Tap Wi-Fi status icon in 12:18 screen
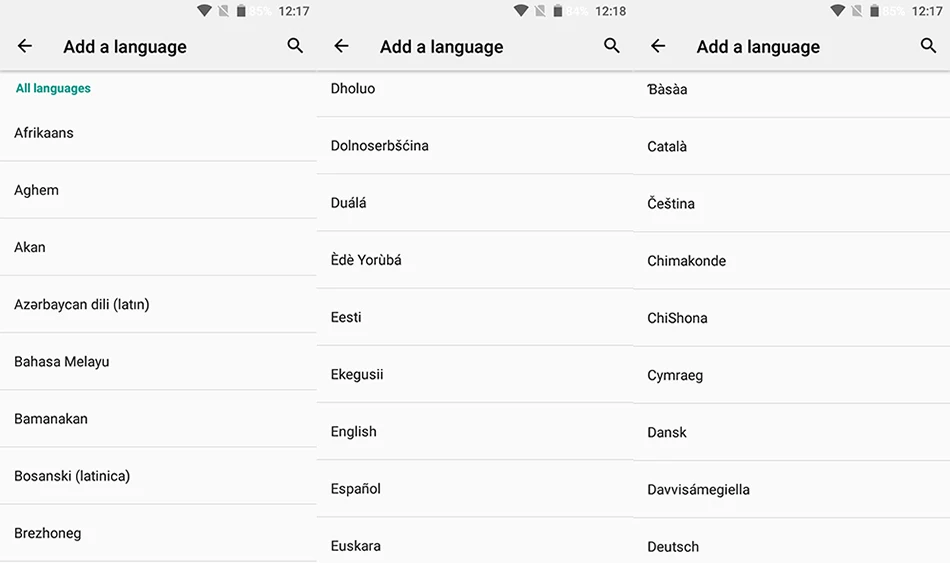950x563 pixels. coord(520,11)
